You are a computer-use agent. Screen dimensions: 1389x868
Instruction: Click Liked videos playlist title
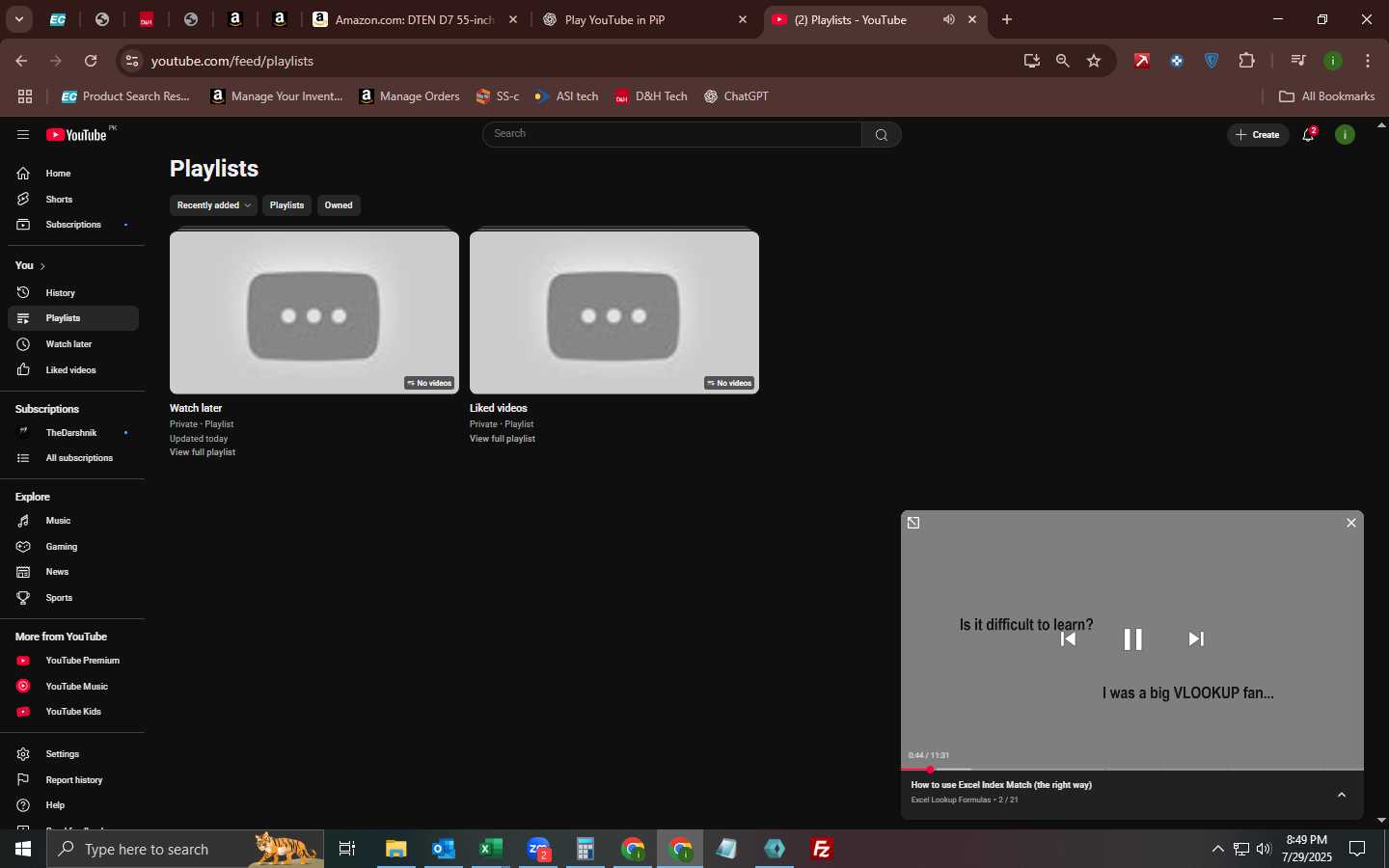click(499, 408)
